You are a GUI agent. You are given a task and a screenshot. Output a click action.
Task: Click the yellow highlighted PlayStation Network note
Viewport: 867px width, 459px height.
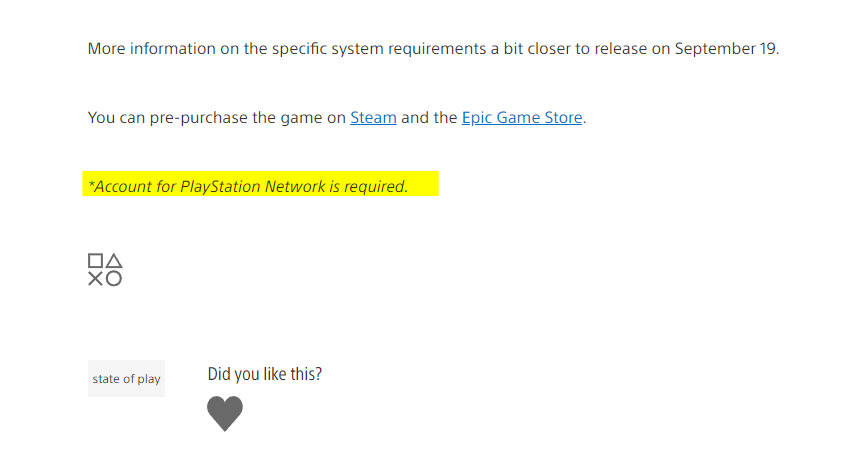(x=260, y=184)
